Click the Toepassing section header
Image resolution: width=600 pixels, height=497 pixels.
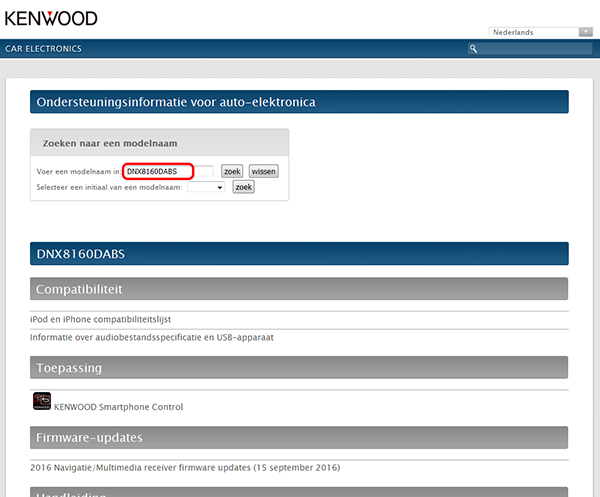click(299, 367)
